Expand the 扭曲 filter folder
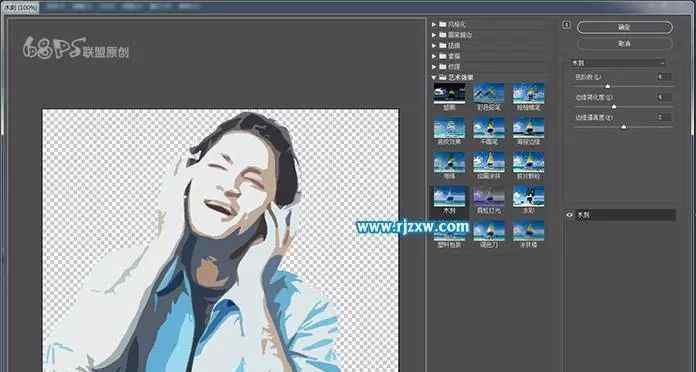The height and width of the screenshot is (372, 696). tap(435, 45)
